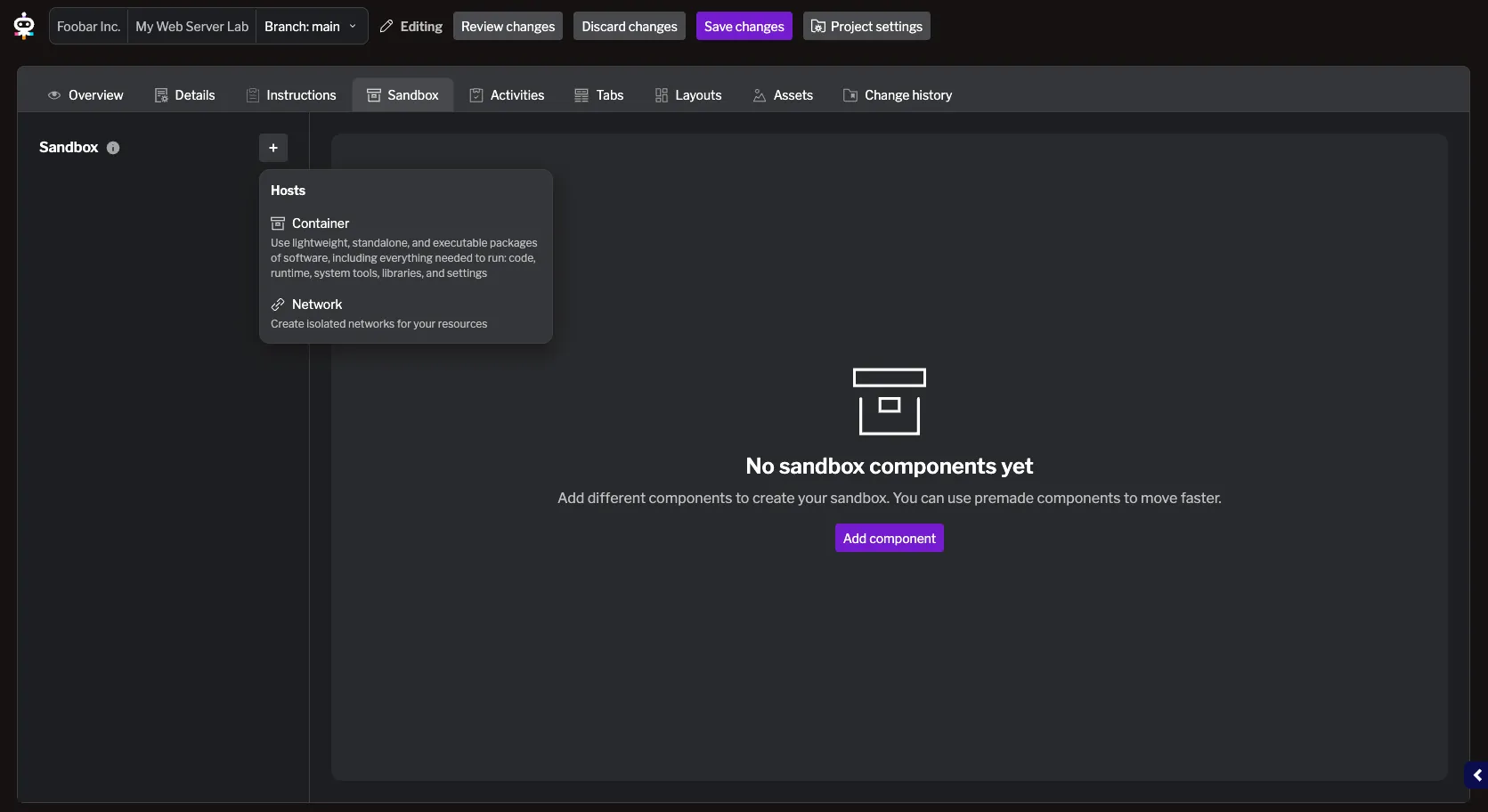
Task: Click the eye icon on the Overview tab
Action: coord(54,95)
